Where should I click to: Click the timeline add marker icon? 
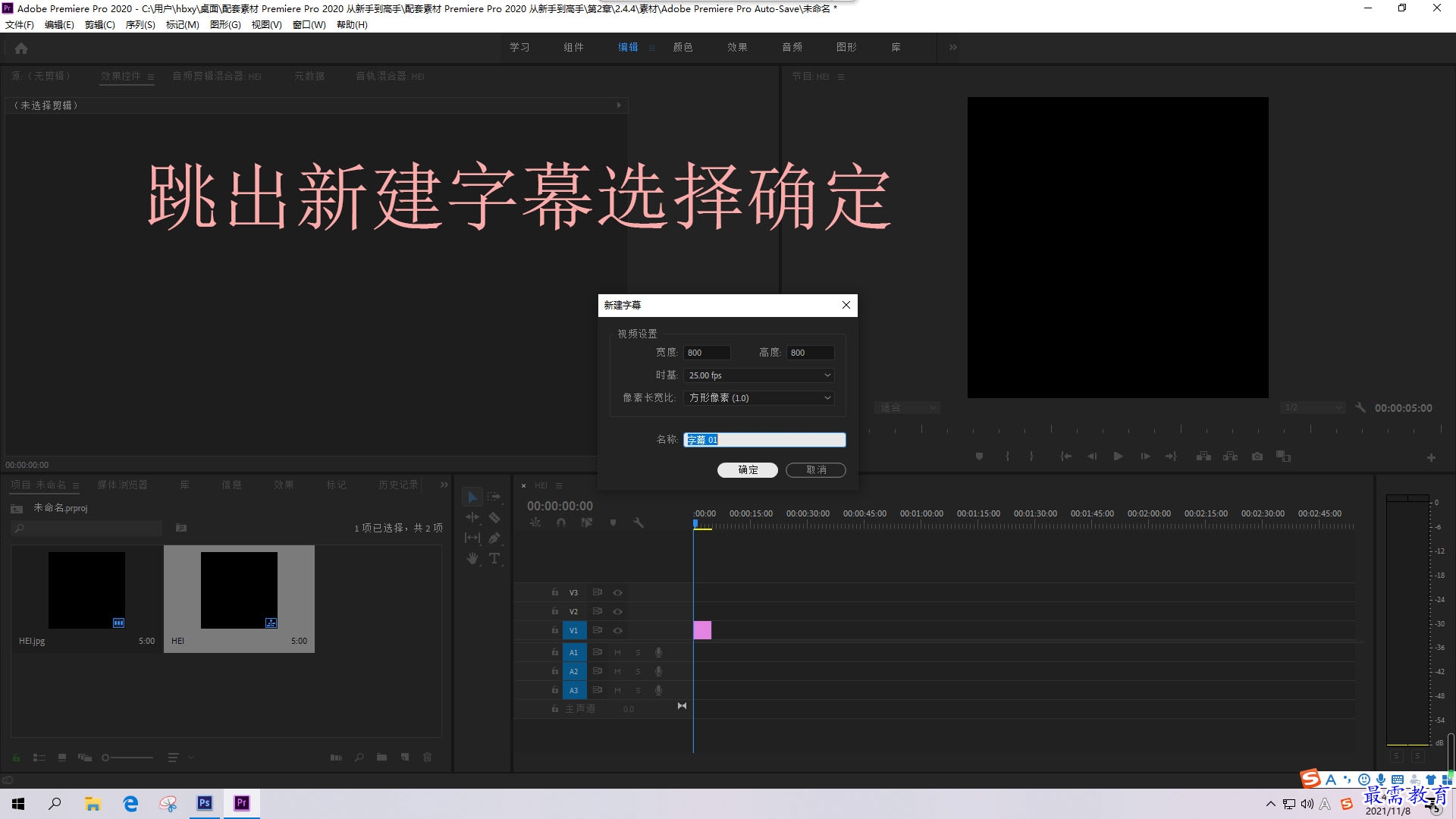(x=613, y=522)
